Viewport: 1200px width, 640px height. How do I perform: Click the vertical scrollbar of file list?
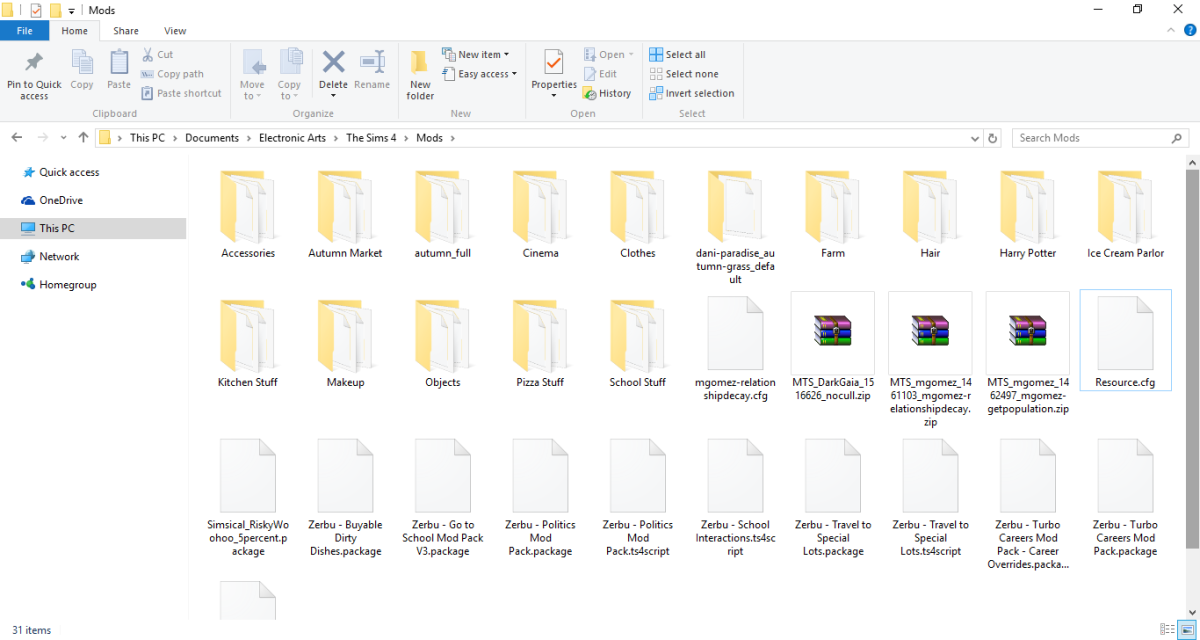coord(1192,350)
